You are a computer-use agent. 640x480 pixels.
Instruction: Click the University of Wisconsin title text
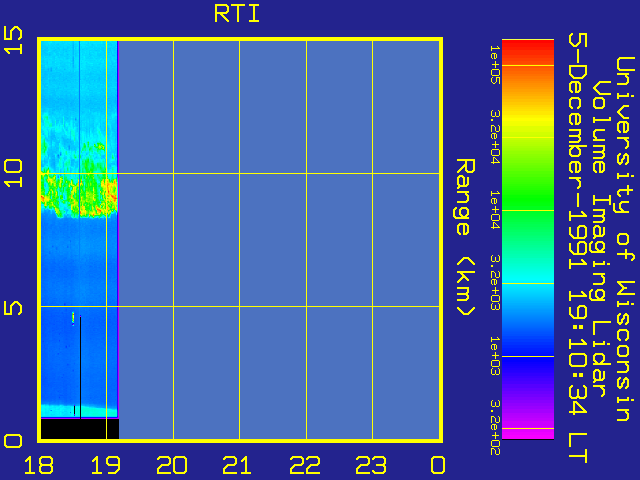pyautogui.click(x=625, y=239)
